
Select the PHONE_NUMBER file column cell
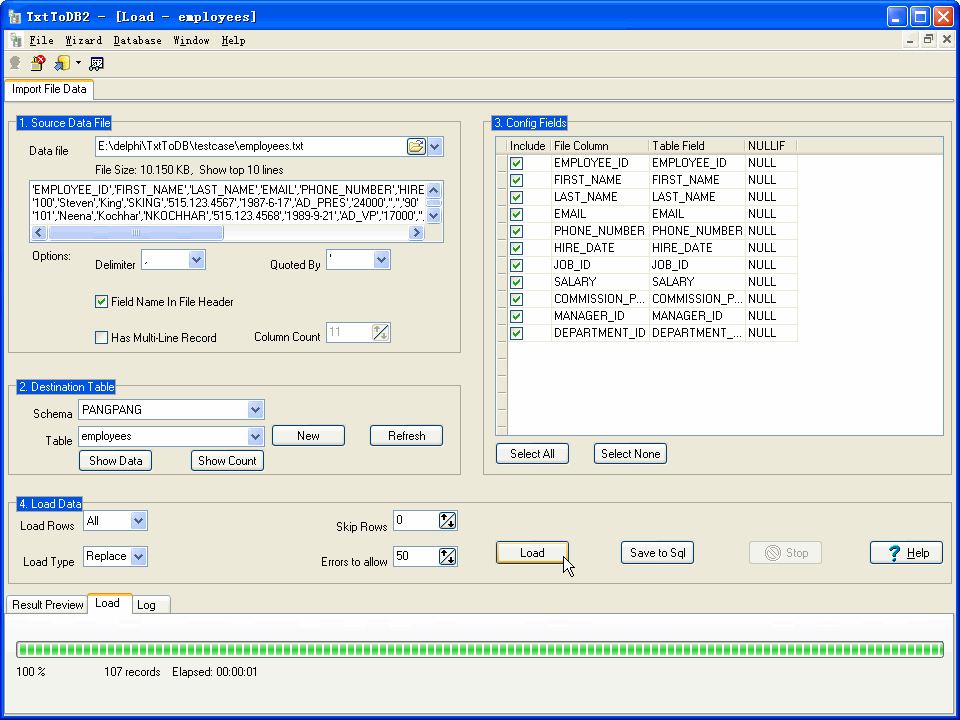(x=599, y=231)
